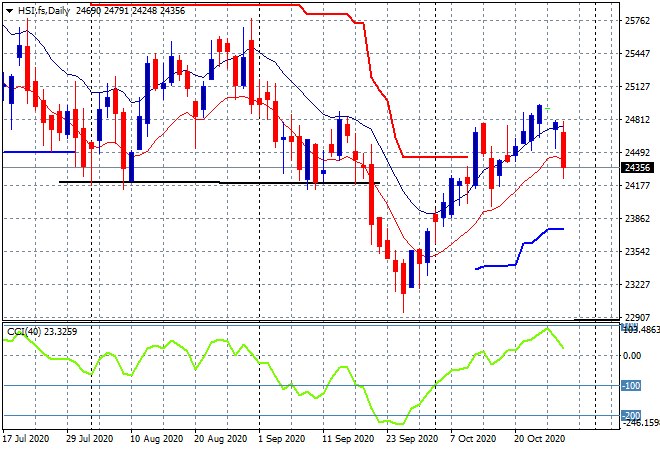Image resolution: width=660 pixels, height=450 pixels.
Task: Select the OHLC values 24690 24791 24248 24356
Action: click(x=130, y=11)
